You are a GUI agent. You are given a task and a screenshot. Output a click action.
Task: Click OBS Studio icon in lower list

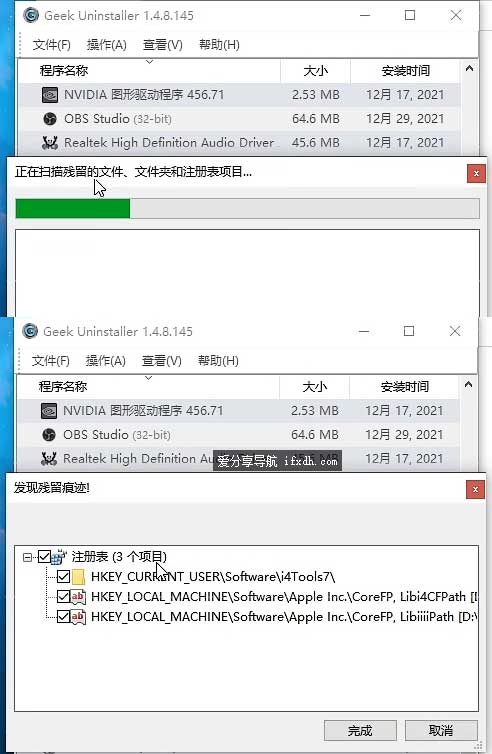click(49, 435)
